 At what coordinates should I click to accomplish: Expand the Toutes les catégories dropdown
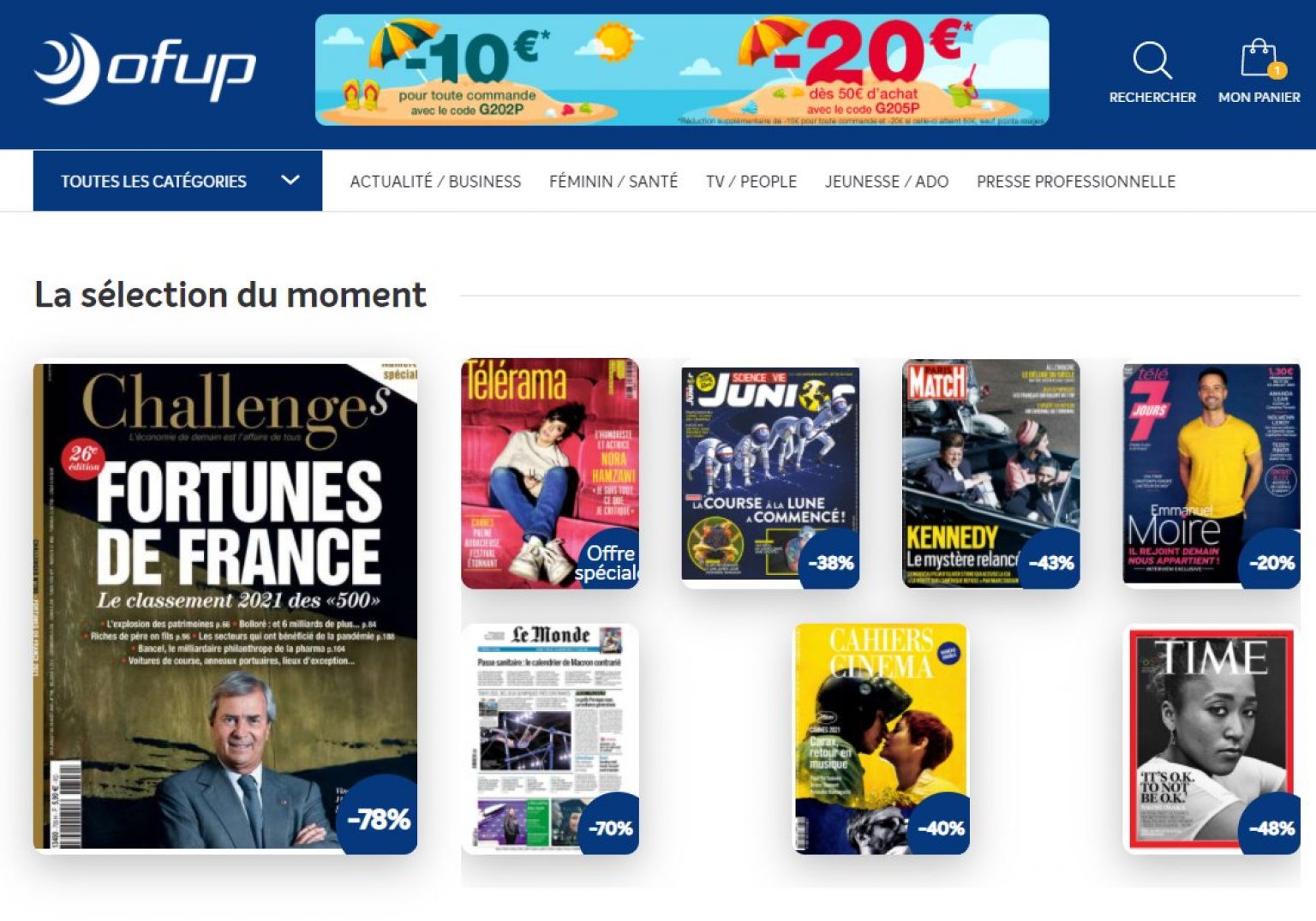[177, 181]
